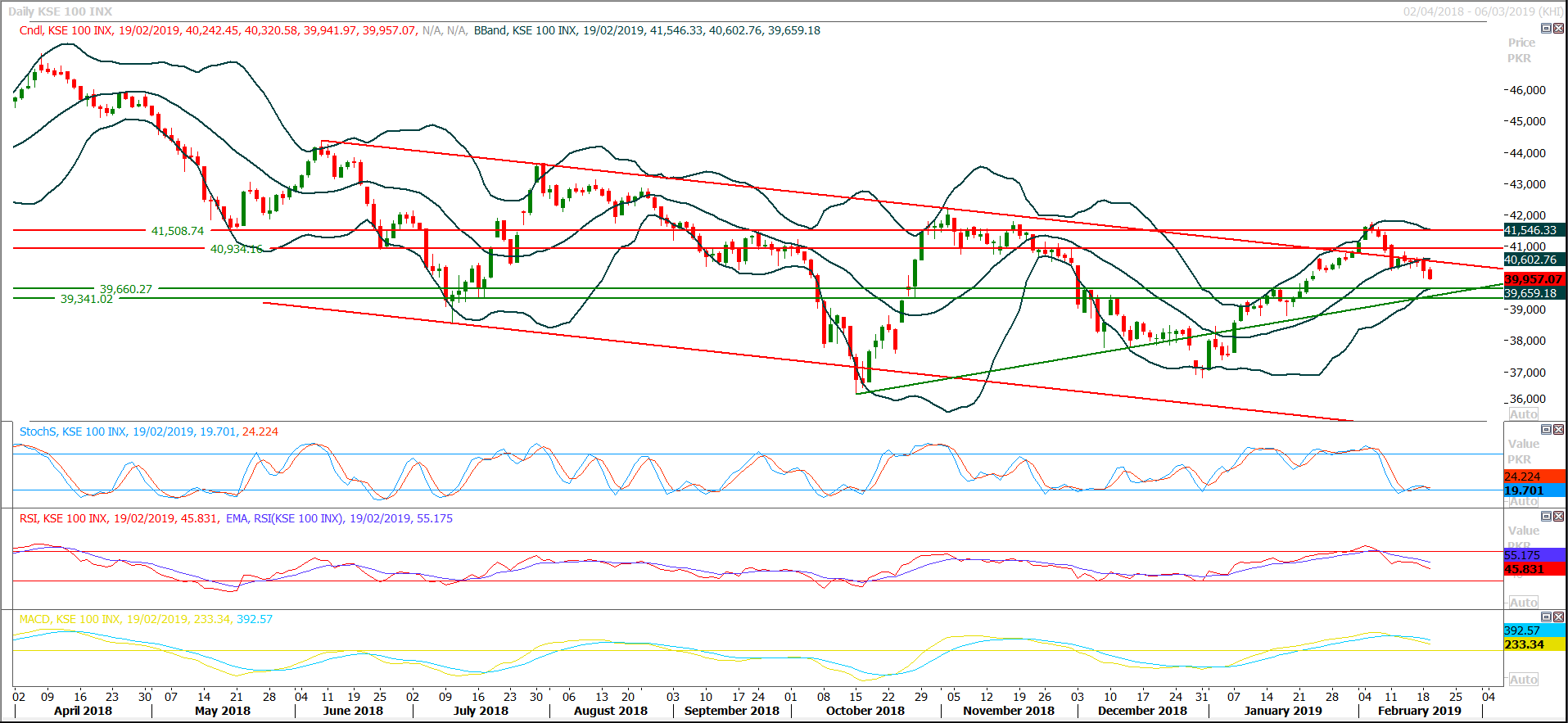The width and height of the screenshot is (1568, 723).
Task: Click the red 39,957.07 last price tag
Action: tap(1535, 279)
